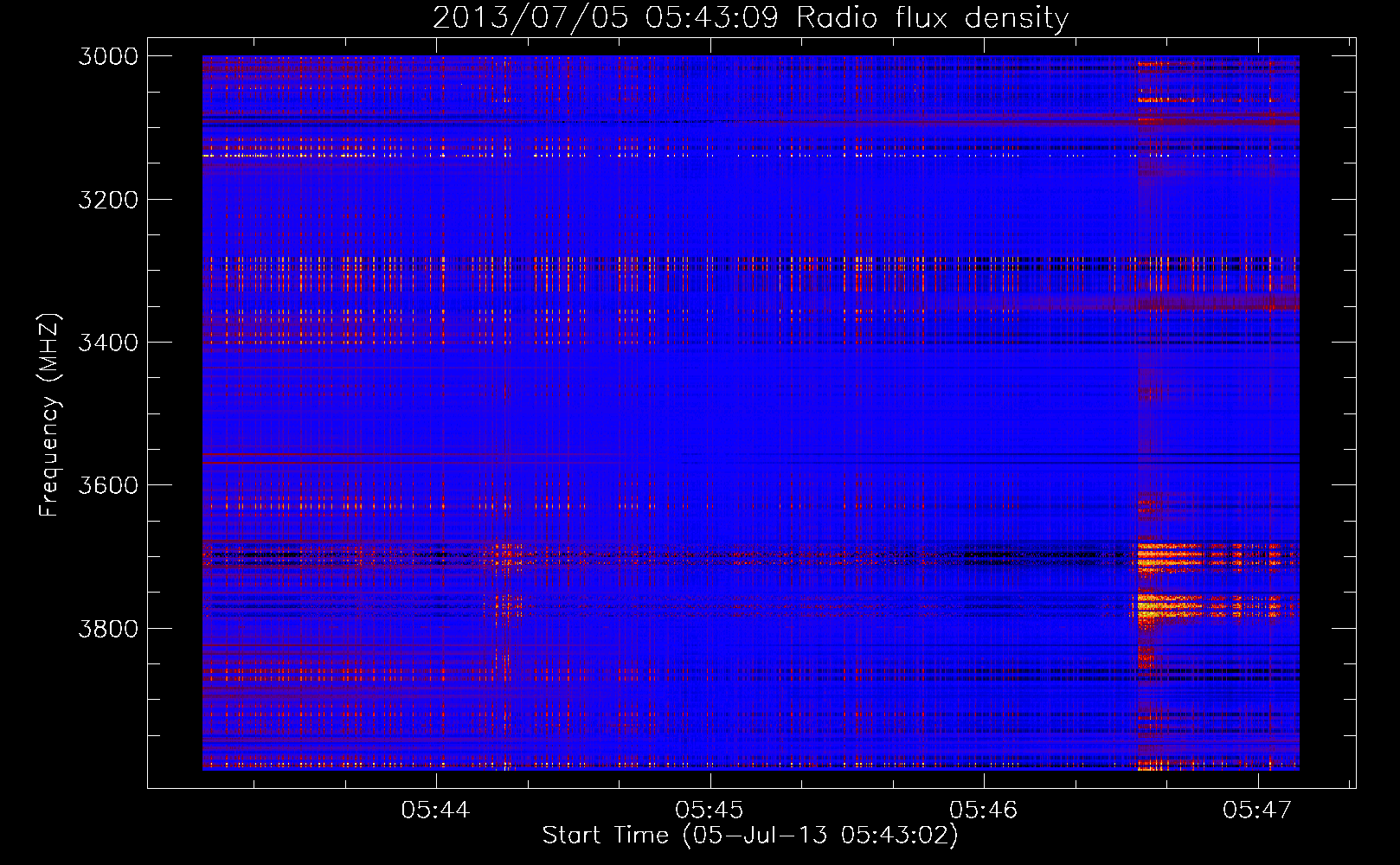Image resolution: width=1400 pixels, height=865 pixels.
Task: Click the 3600 frequency tick label
Action: (108, 485)
